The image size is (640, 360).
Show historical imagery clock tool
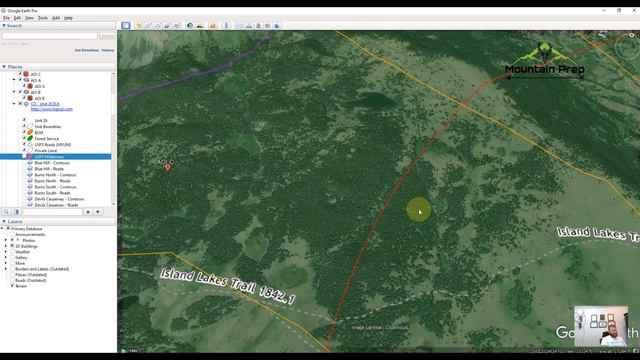[x=190, y=26]
